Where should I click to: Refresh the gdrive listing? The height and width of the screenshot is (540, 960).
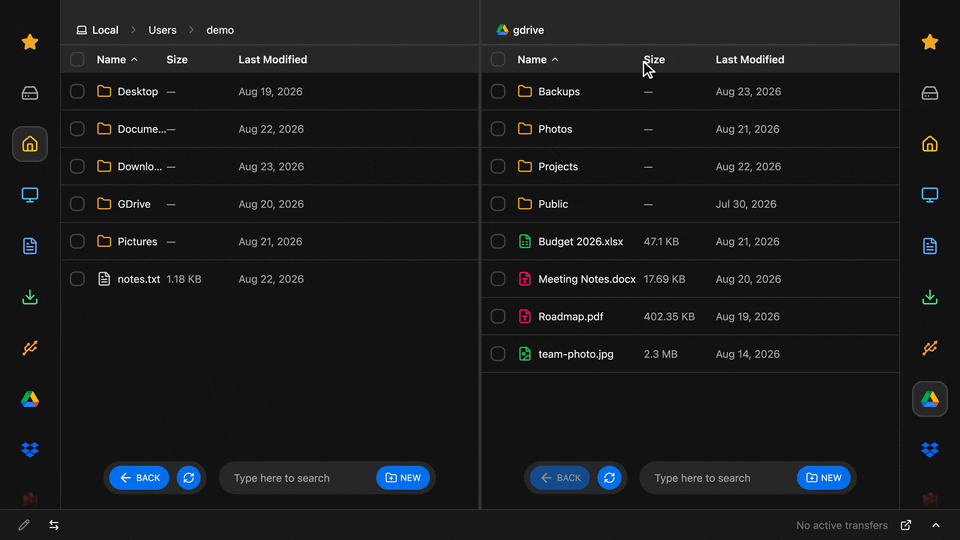[609, 478]
